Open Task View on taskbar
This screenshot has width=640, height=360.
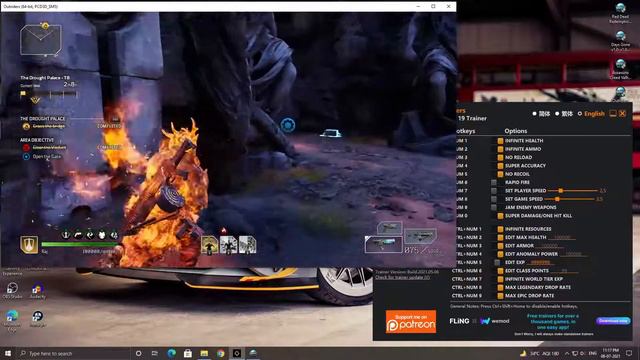pyautogui.click(x=155, y=353)
